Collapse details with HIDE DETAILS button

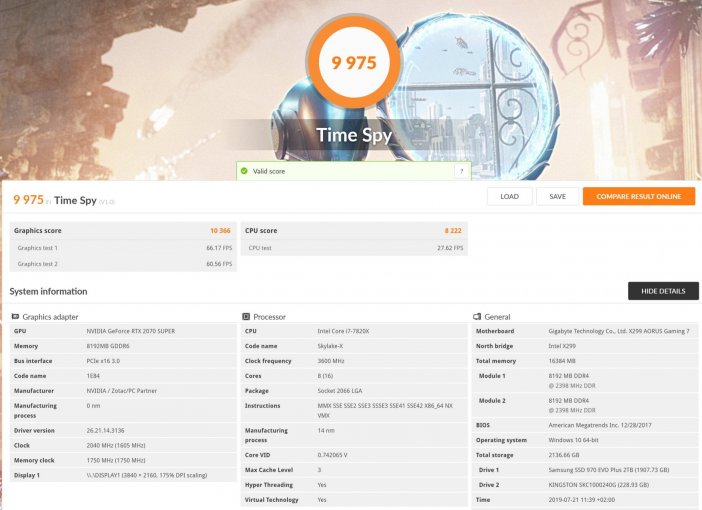(x=663, y=291)
